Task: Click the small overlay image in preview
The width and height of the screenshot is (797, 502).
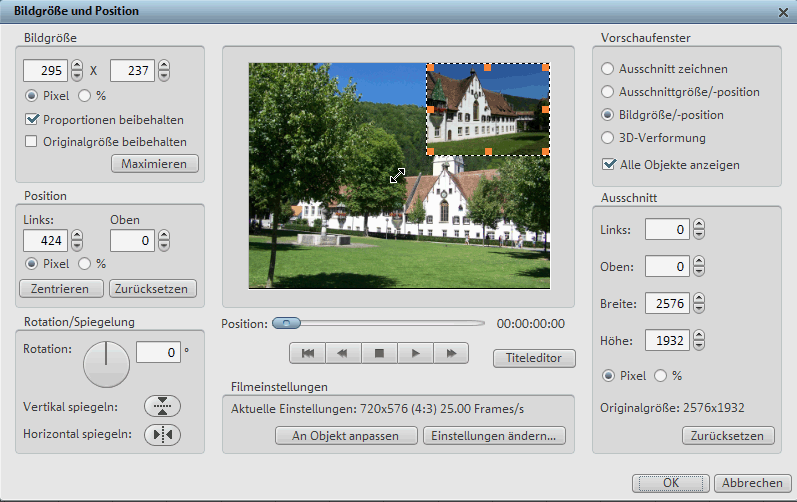Action: pyautogui.click(x=488, y=109)
